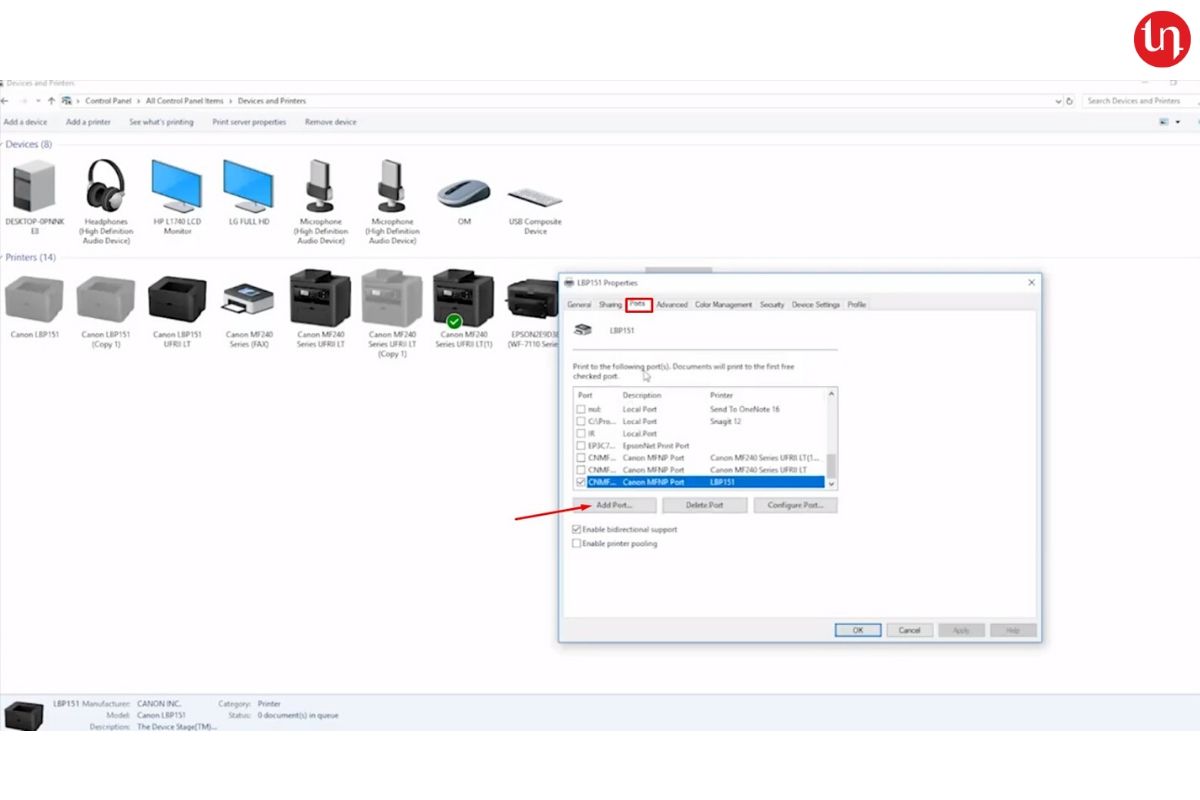Select the Canon LBP151 UFRII LT printer
Screen dimensions: 1200x800
click(177, 298)
